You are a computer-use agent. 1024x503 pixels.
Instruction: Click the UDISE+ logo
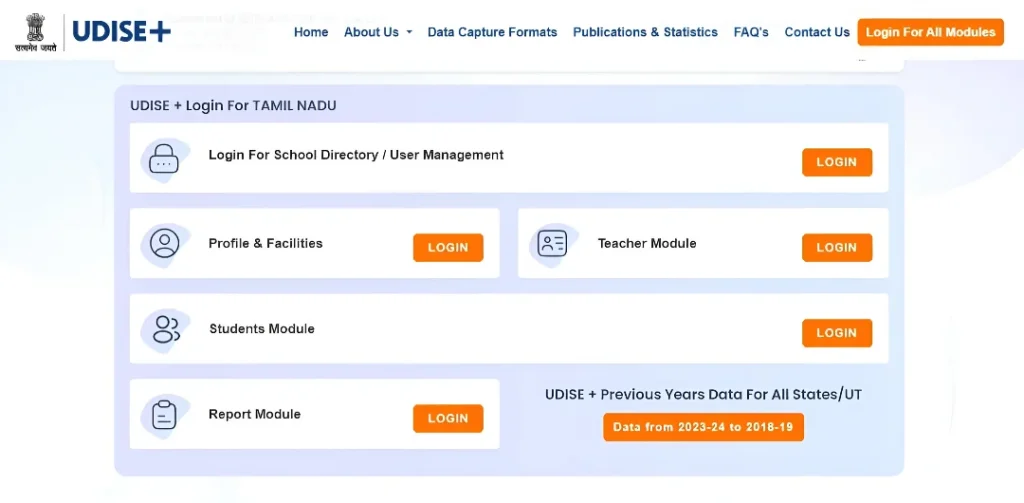122,32
